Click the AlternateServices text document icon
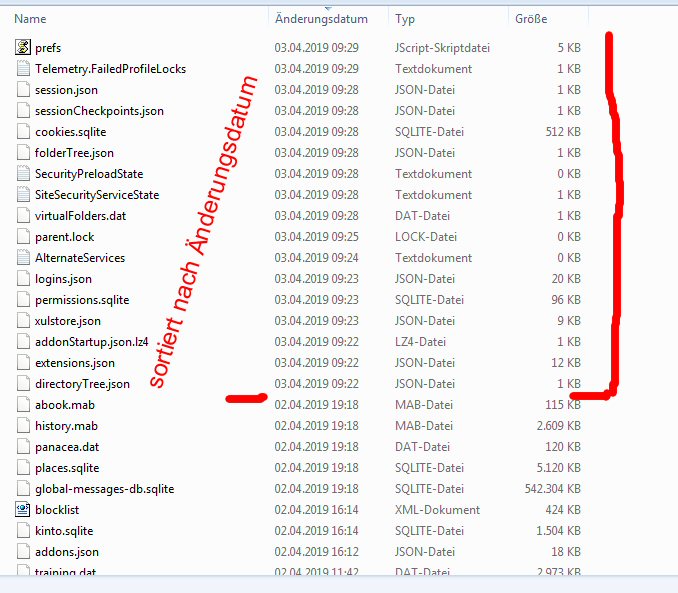 (23, 257)
